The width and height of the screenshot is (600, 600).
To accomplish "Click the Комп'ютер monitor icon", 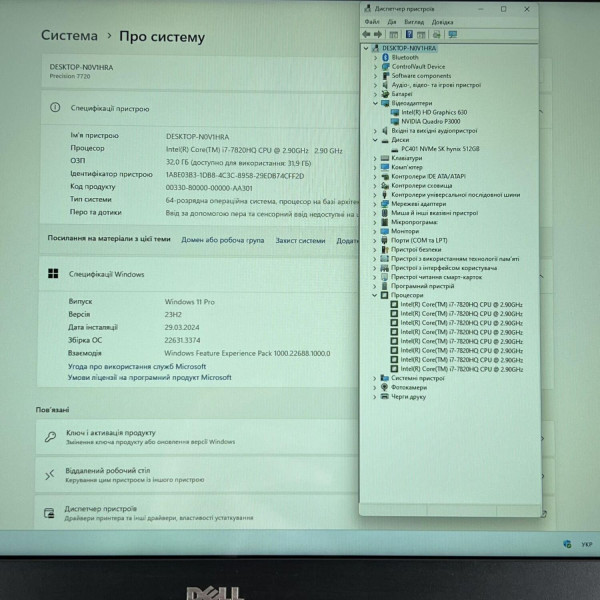I will tap(385, 167).
